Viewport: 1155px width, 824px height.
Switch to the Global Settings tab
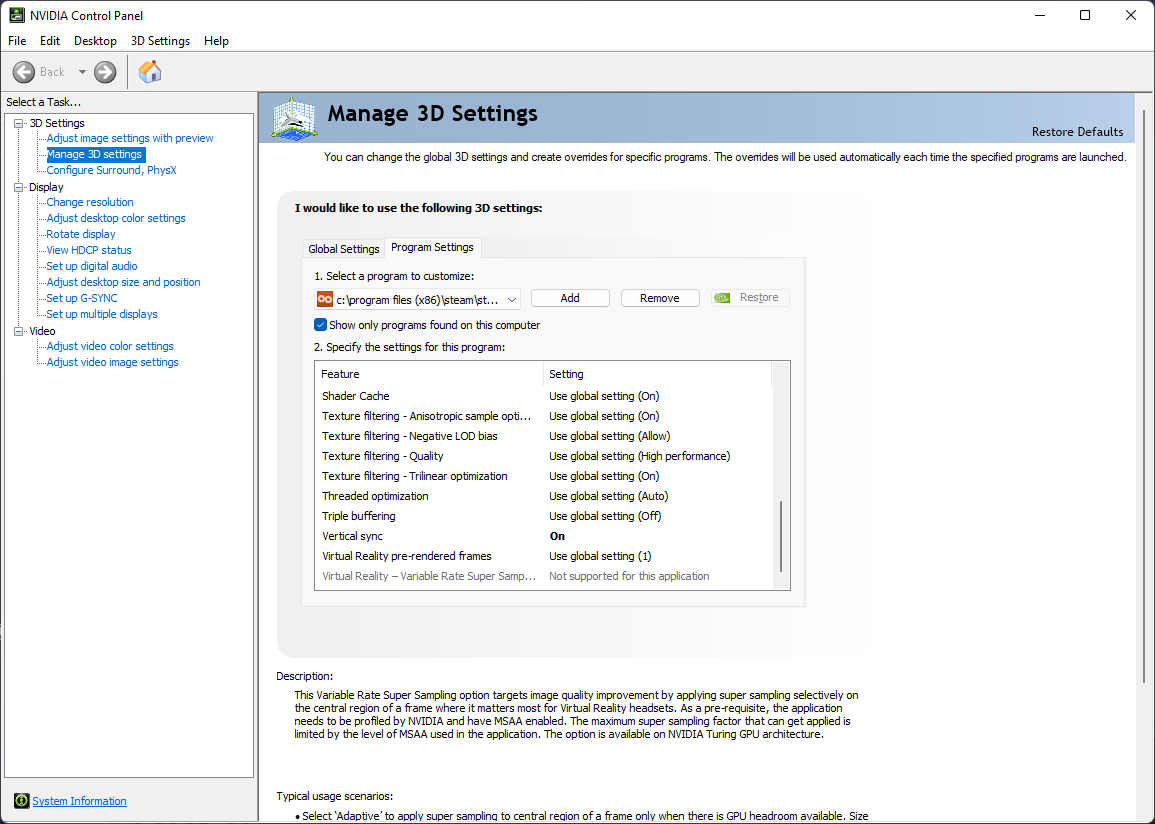pos(344,249)
